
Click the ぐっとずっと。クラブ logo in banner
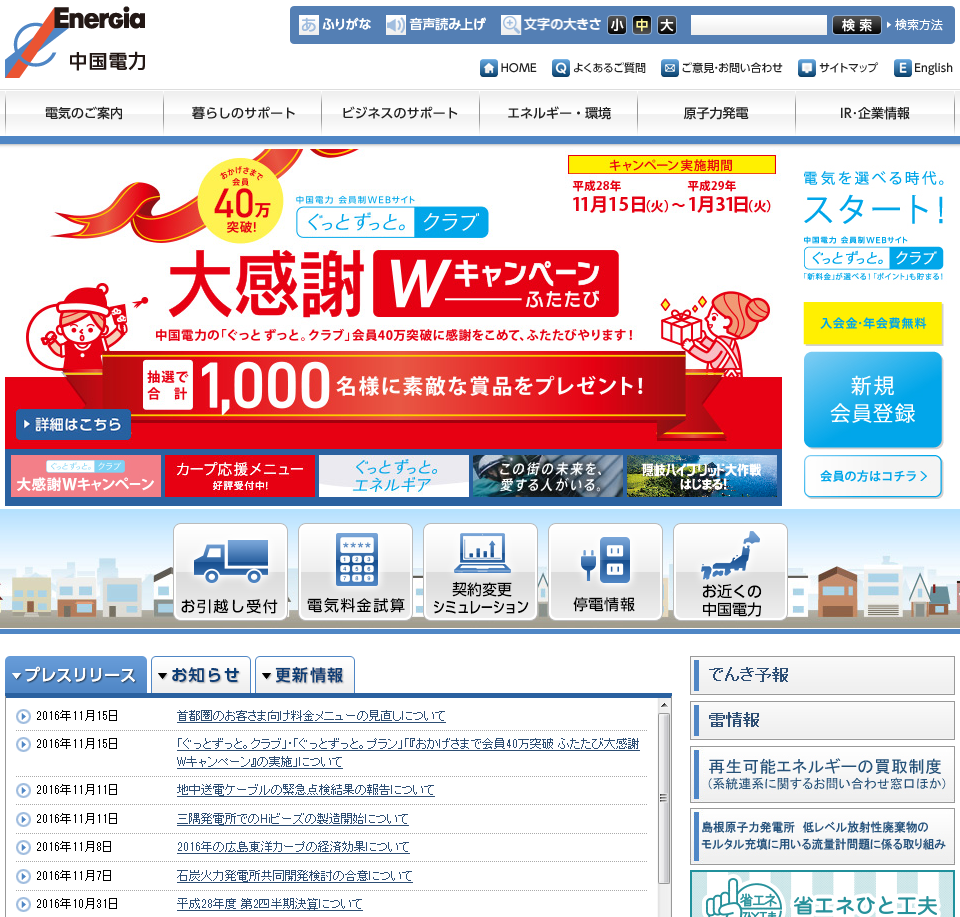(x=392, y=222)
